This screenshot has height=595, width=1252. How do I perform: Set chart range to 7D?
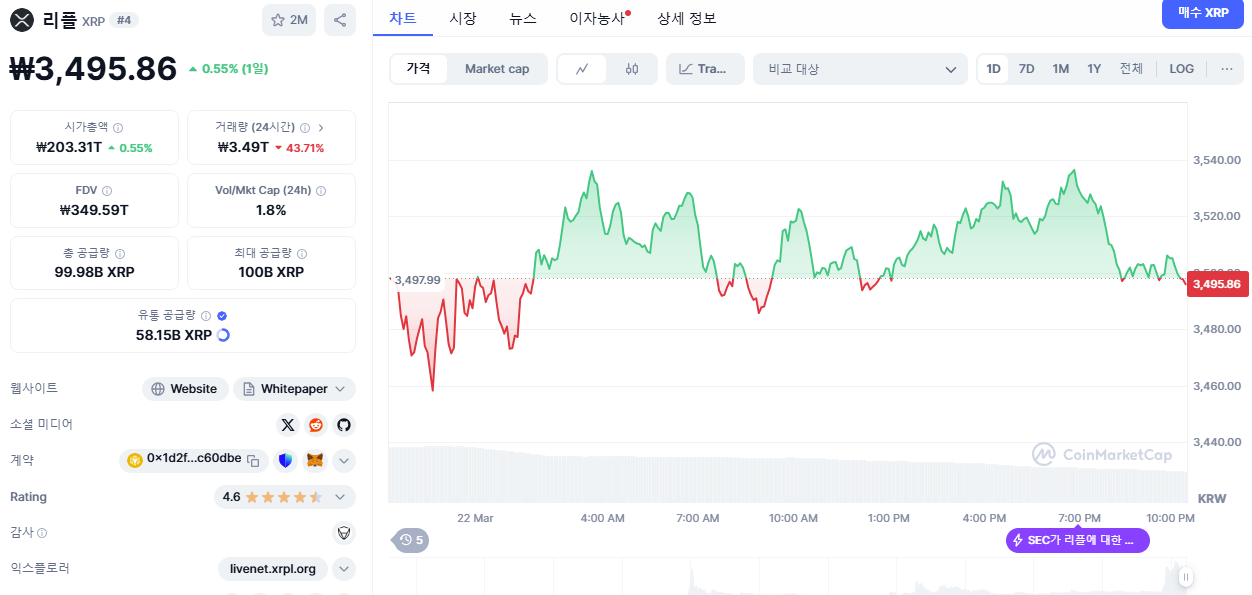[x=1026, y=69]
